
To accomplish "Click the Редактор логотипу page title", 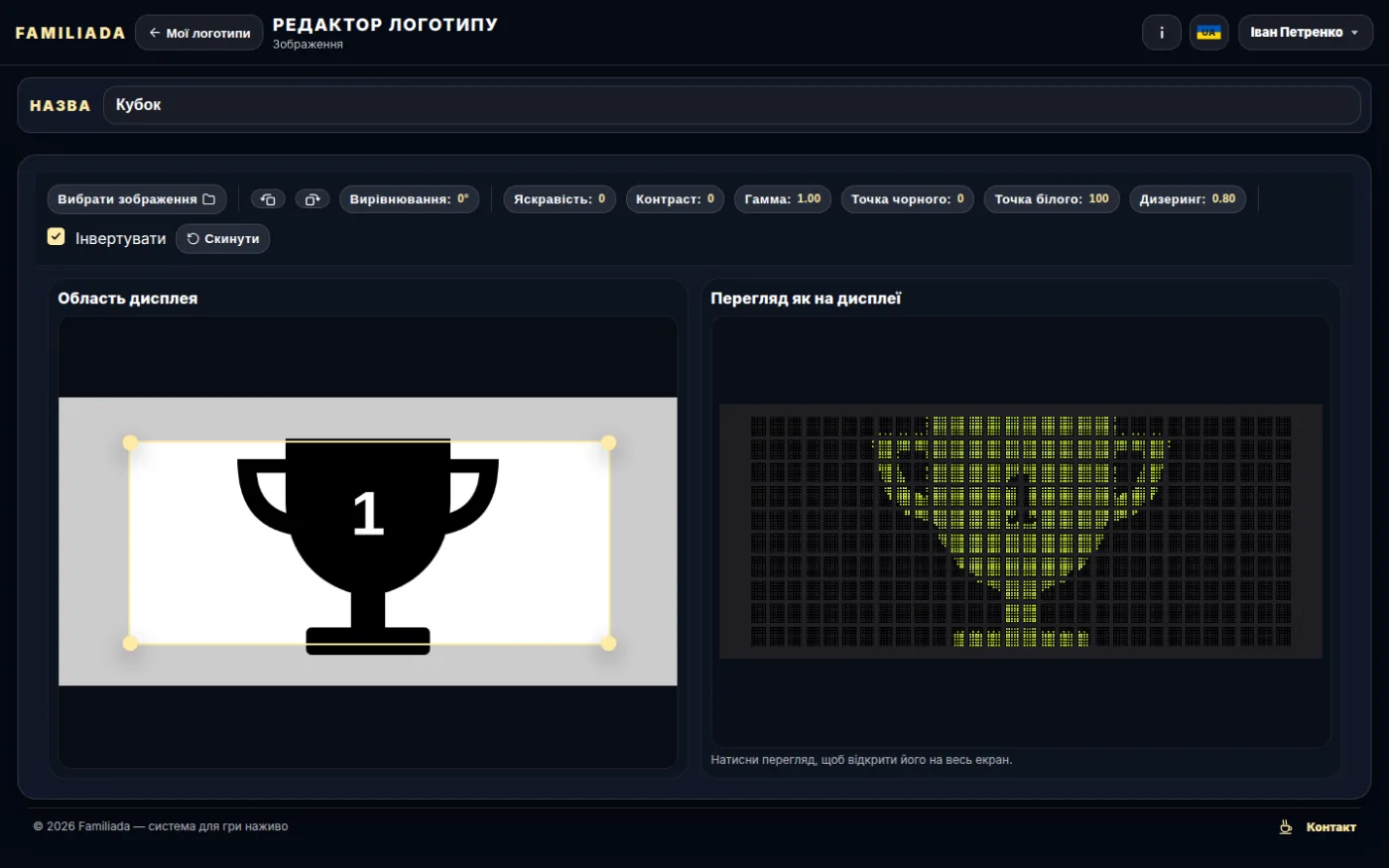I will [x=385, y=25].
